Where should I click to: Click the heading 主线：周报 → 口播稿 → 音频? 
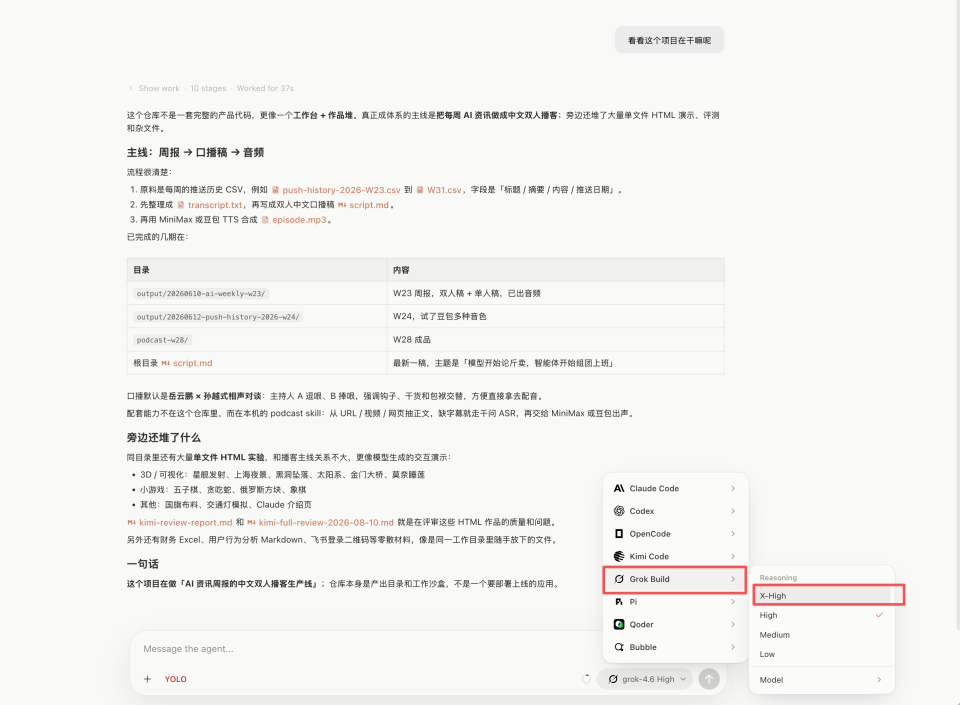click(195, 152)
